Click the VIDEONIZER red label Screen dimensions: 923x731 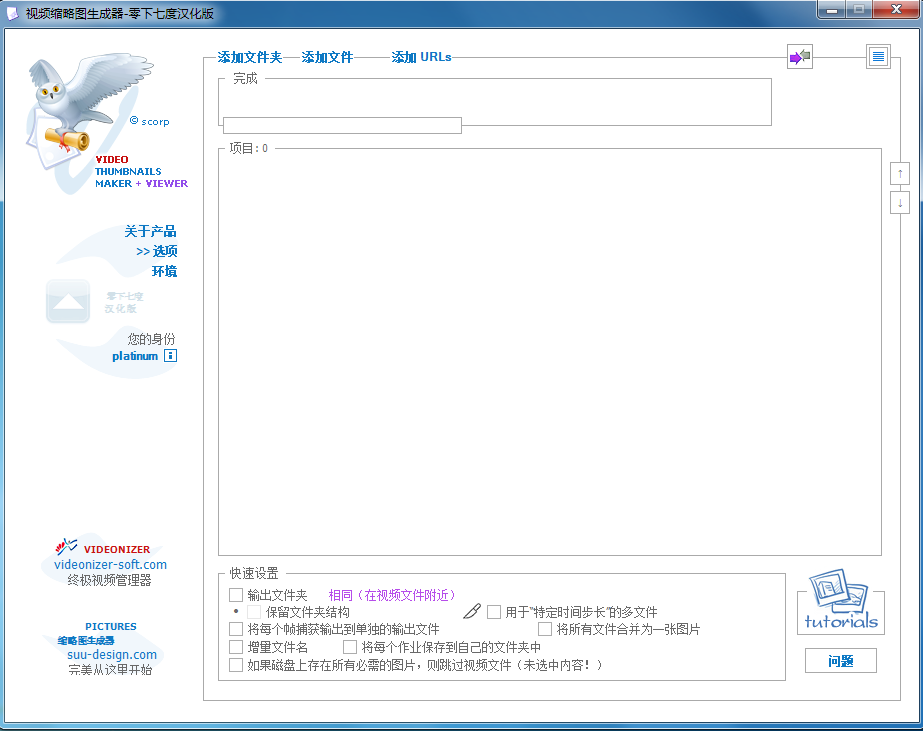pyautogui.click(x=117, y=549)
